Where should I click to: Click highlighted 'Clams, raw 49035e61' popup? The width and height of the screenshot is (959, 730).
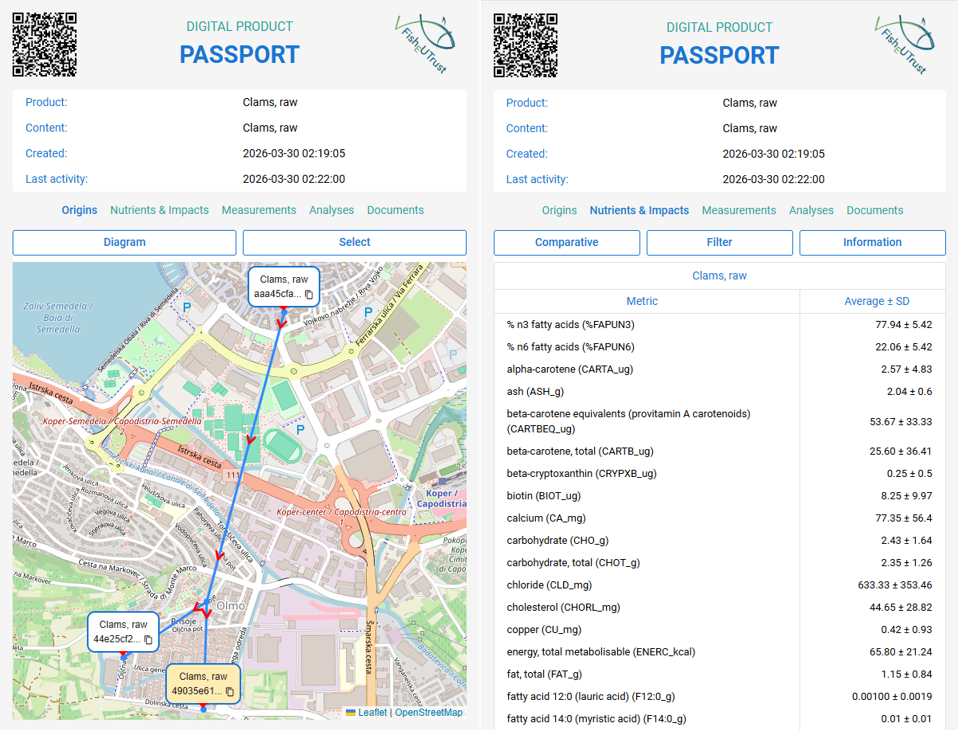(203, 684)
